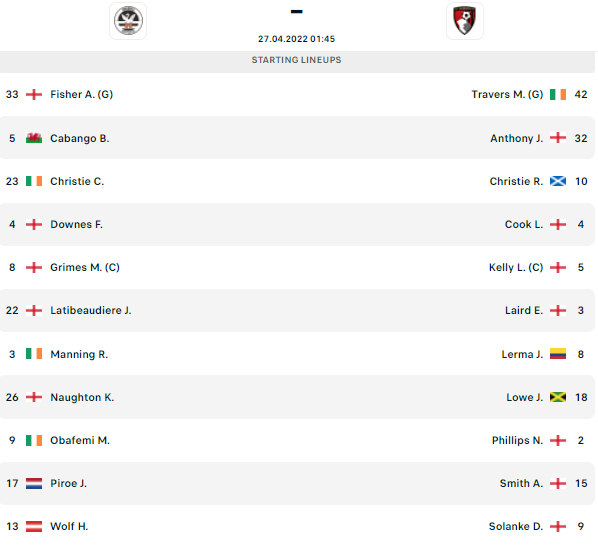Open the Bournemouth club crest
Image resolution: width=598 pixels, height=548 pixels.
(x=465, y=21)
